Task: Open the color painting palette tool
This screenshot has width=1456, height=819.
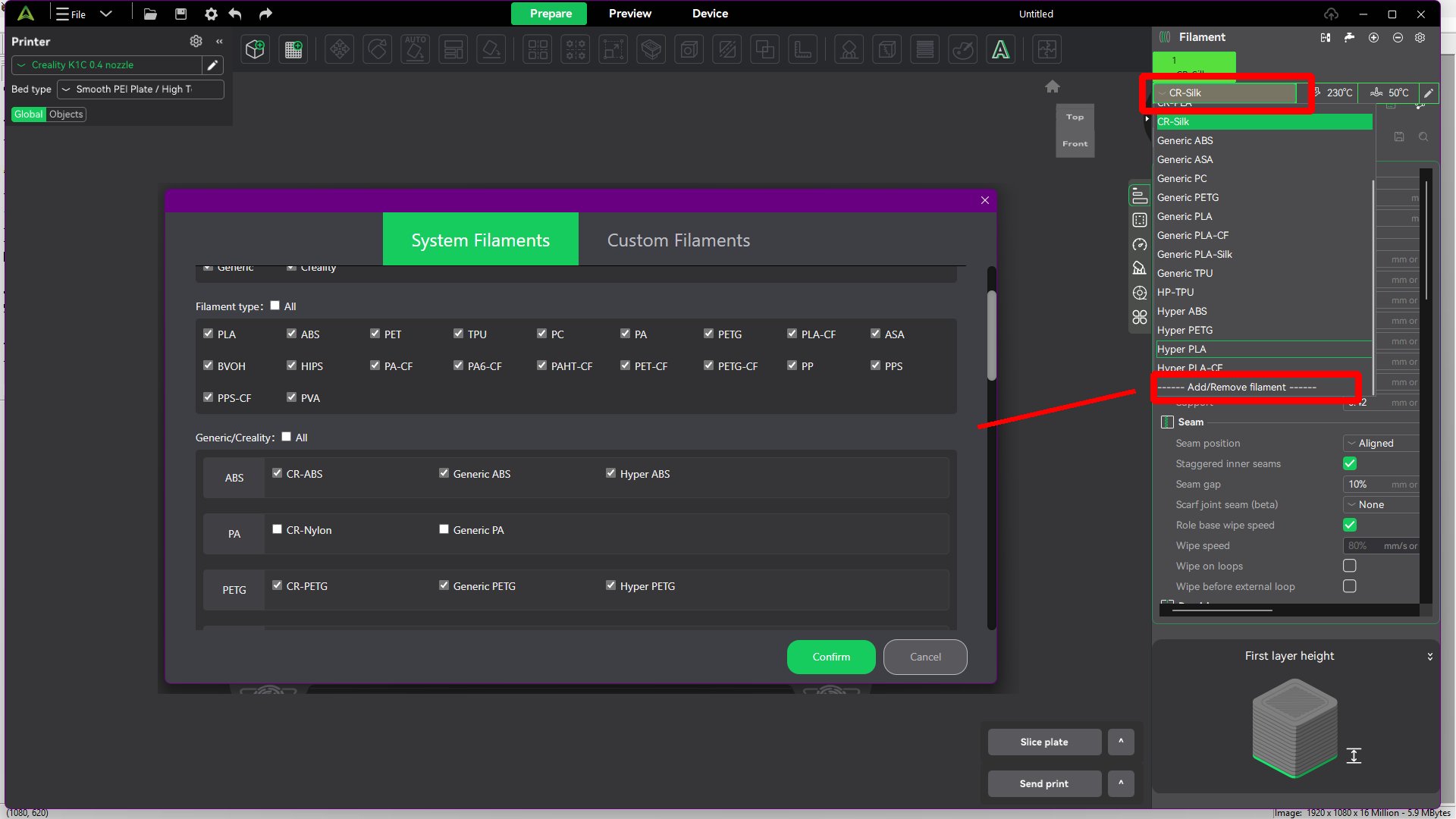Action: click(x=963, y=49)
